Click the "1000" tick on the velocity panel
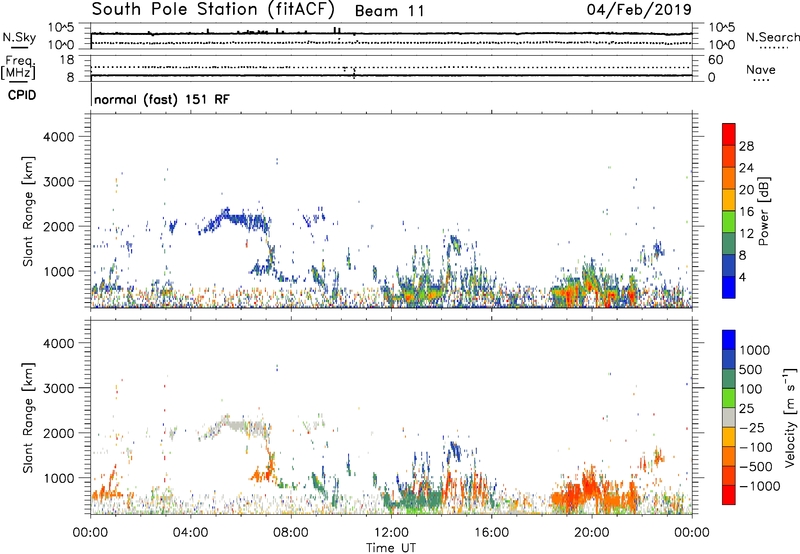The height and width of the screenshot is (554, 800). [x=58, y=478]
